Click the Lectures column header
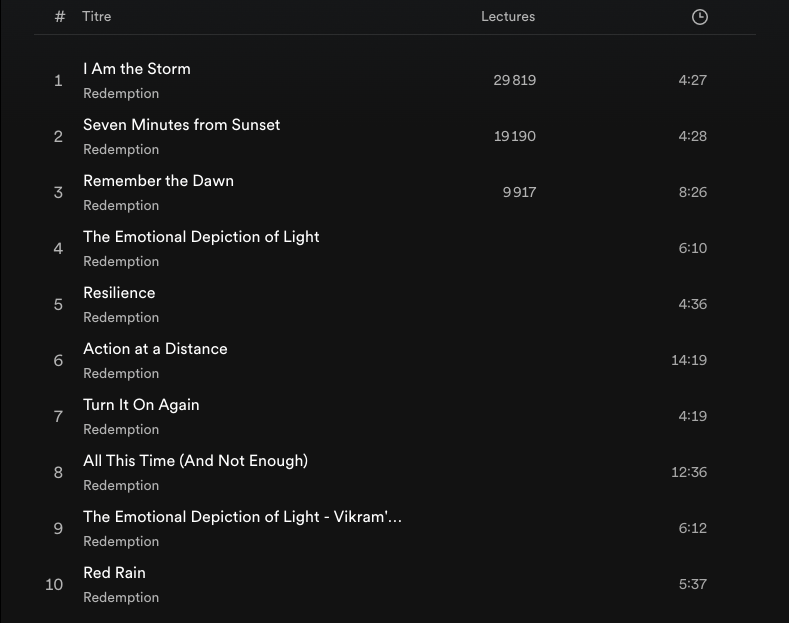This screenshot has height=623, width=789. (x=507, y=17)
